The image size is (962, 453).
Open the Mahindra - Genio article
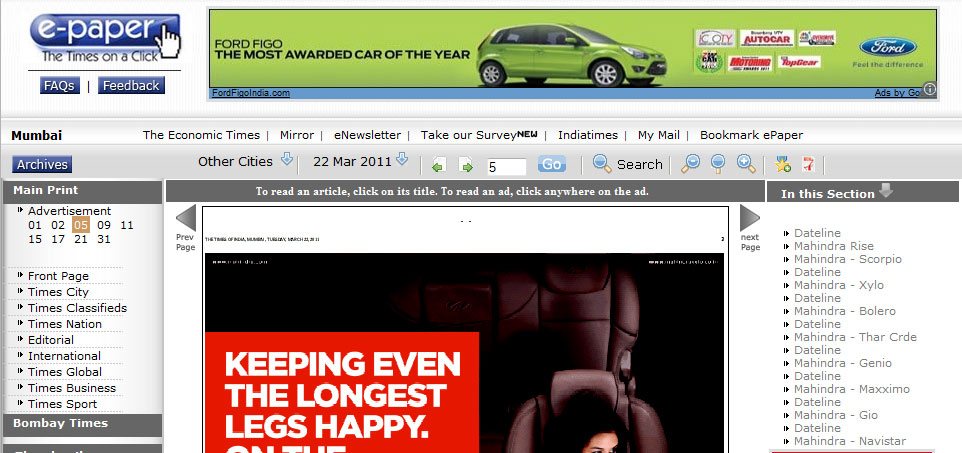842,363
